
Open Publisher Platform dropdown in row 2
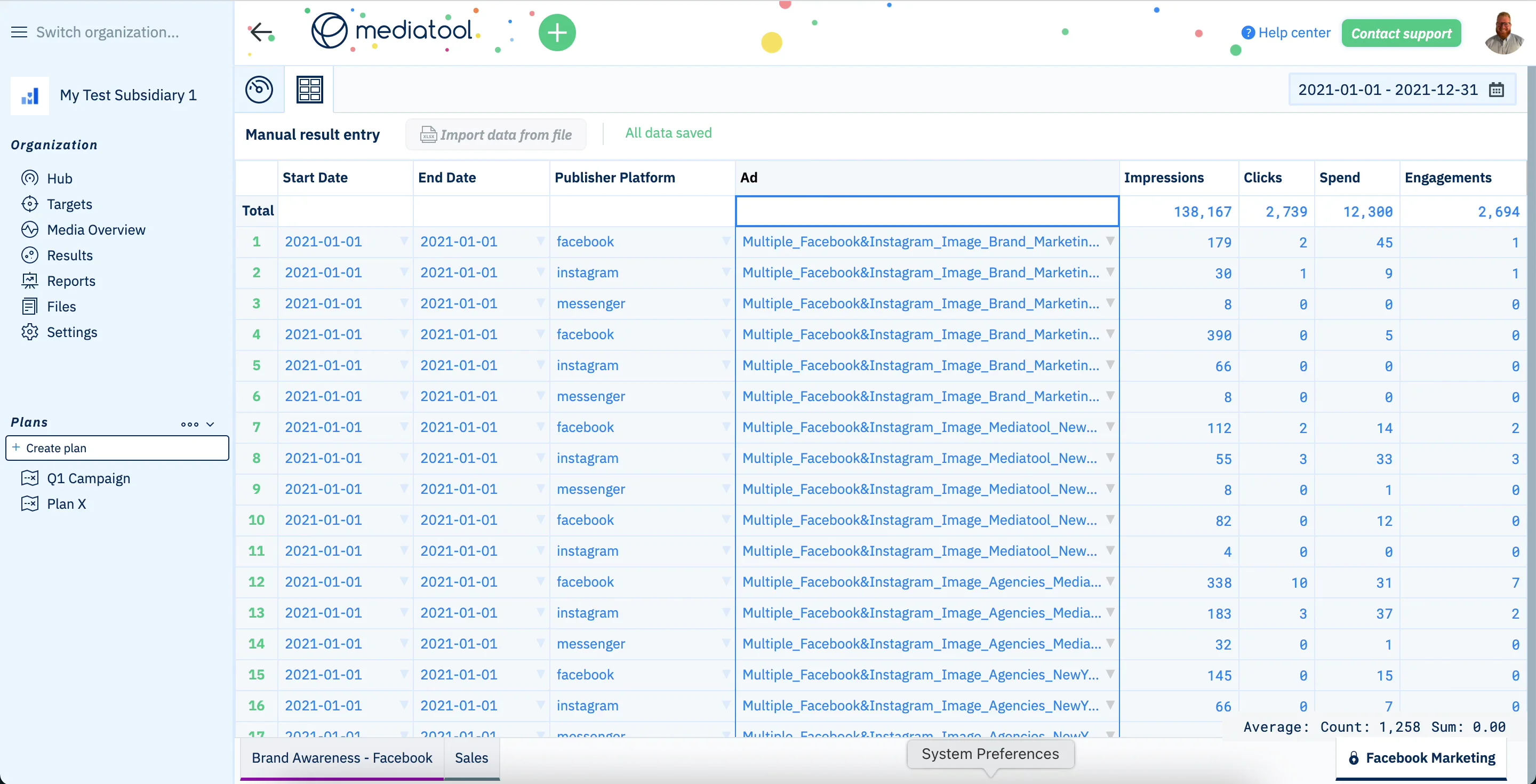pos(726,272)
